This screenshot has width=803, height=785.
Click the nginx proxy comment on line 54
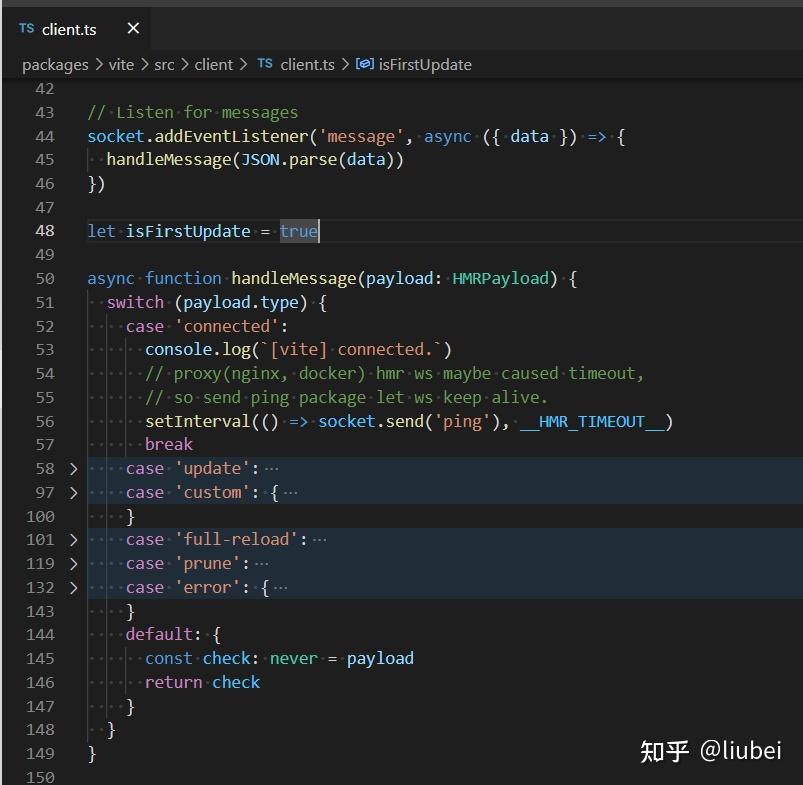394,374
